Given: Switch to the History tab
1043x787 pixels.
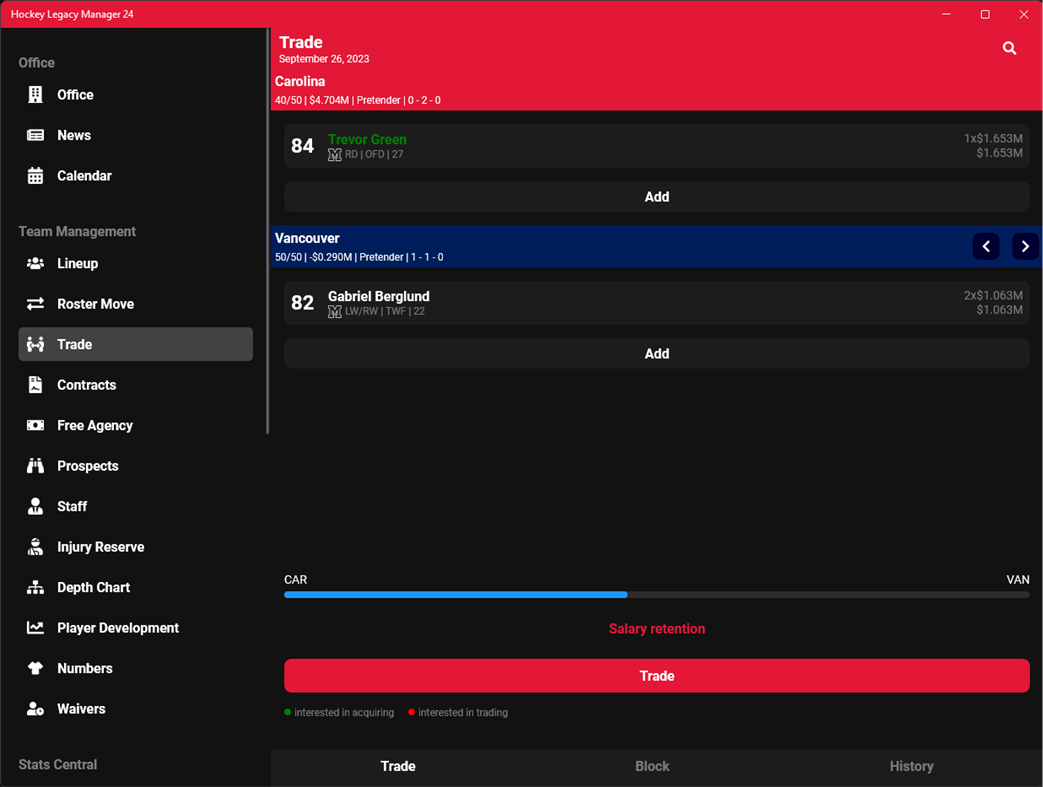Looking at the screenshot, I should point(911,766).
